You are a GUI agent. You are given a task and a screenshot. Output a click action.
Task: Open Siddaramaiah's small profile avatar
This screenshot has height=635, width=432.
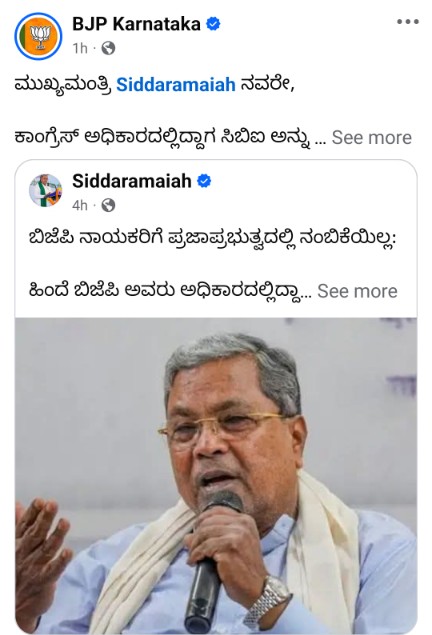coord(45,190)
